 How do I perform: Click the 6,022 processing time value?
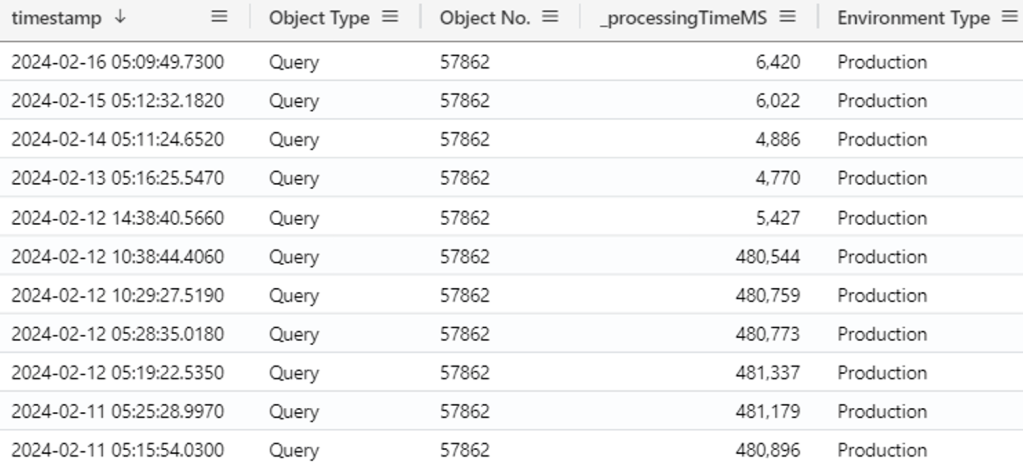tap(777, 101)
